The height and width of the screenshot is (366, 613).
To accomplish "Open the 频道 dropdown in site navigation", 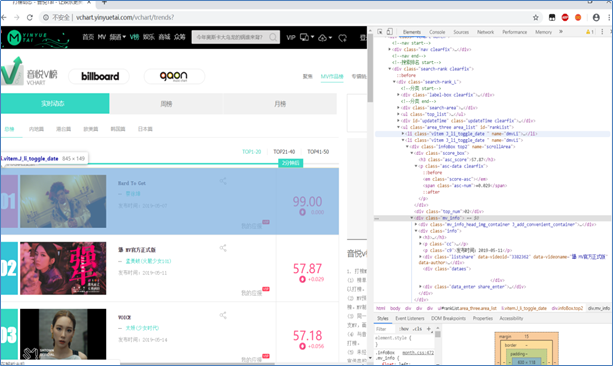I will point(117,37).
